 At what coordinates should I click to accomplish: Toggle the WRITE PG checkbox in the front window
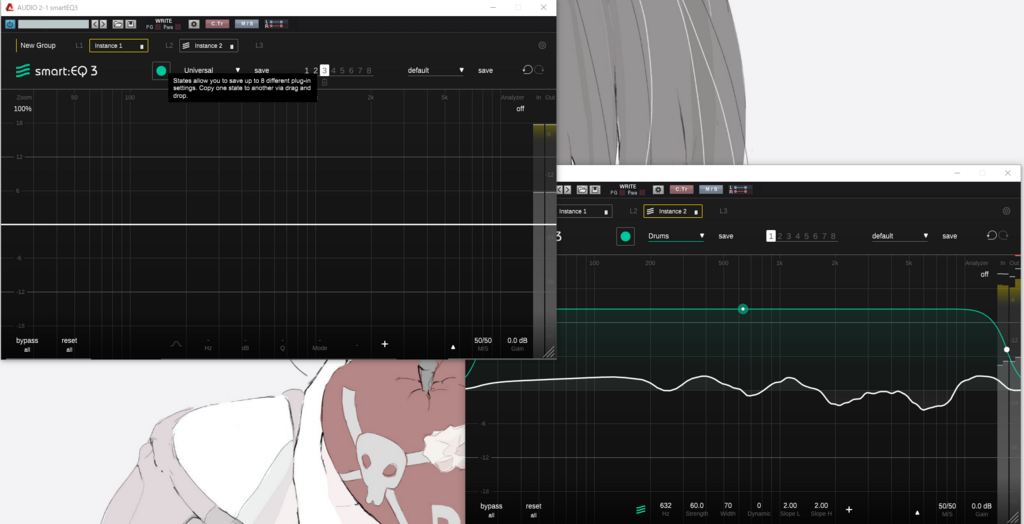(x=157, y=27)
